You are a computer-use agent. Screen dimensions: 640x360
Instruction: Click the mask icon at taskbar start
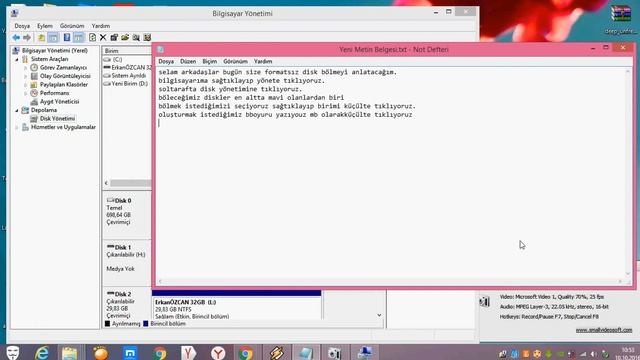click(13, 353)
